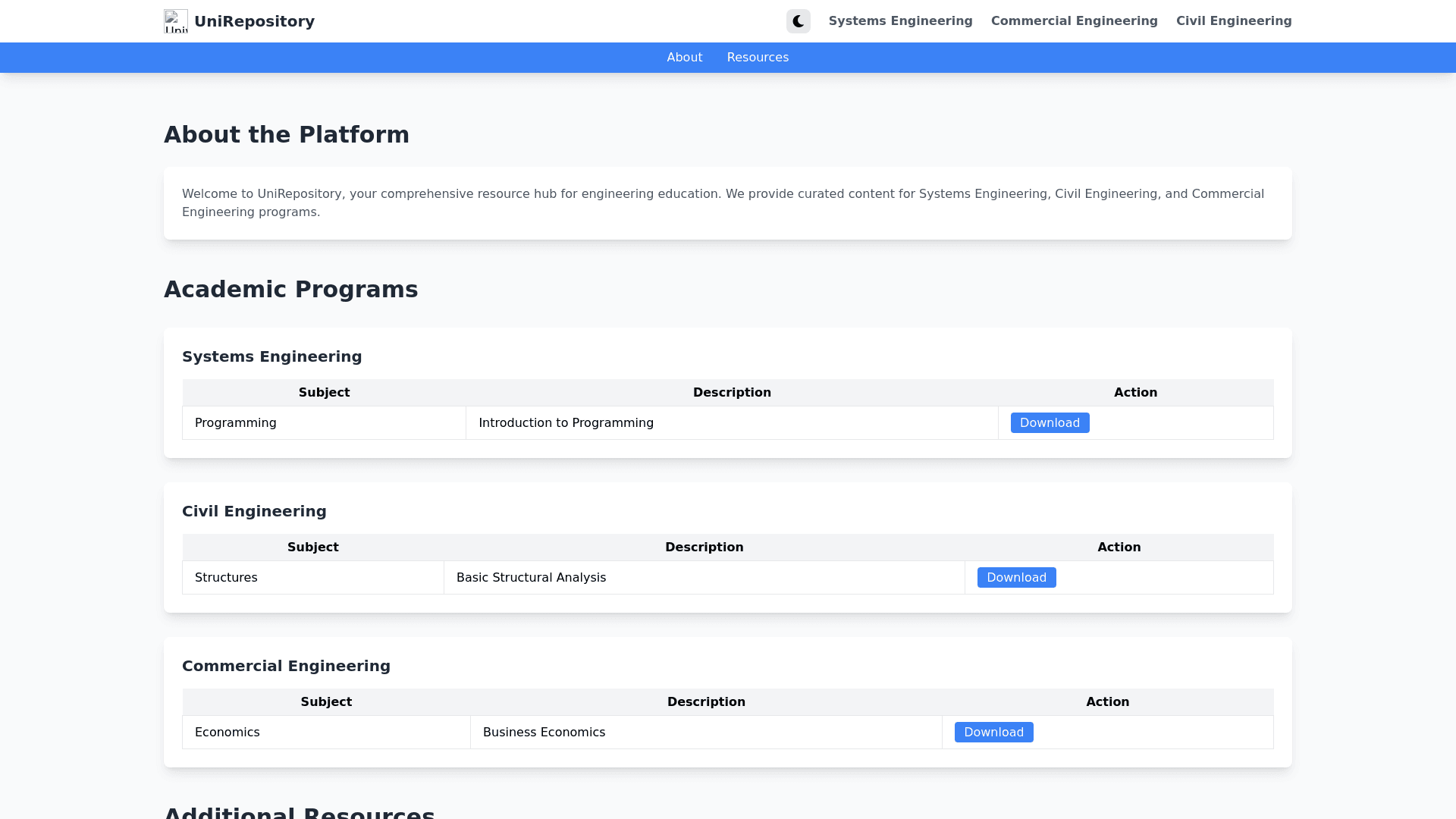
Task: Open Civil Engineering in top navigation
Action: click(1233, 21)
